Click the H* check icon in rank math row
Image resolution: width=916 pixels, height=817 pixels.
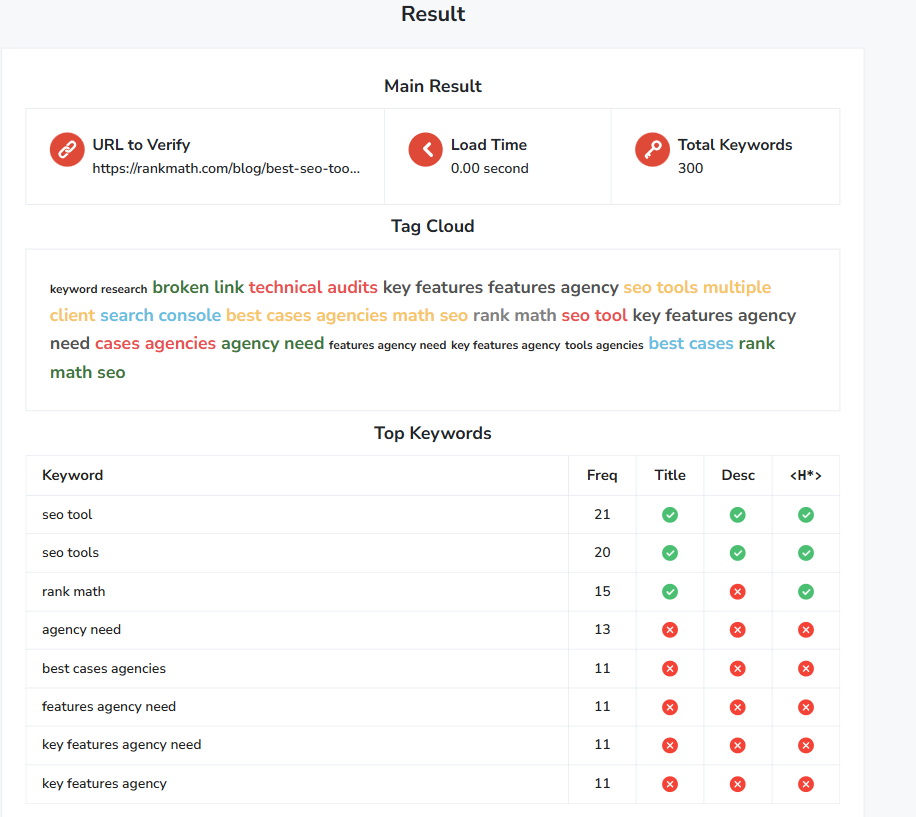806,592
